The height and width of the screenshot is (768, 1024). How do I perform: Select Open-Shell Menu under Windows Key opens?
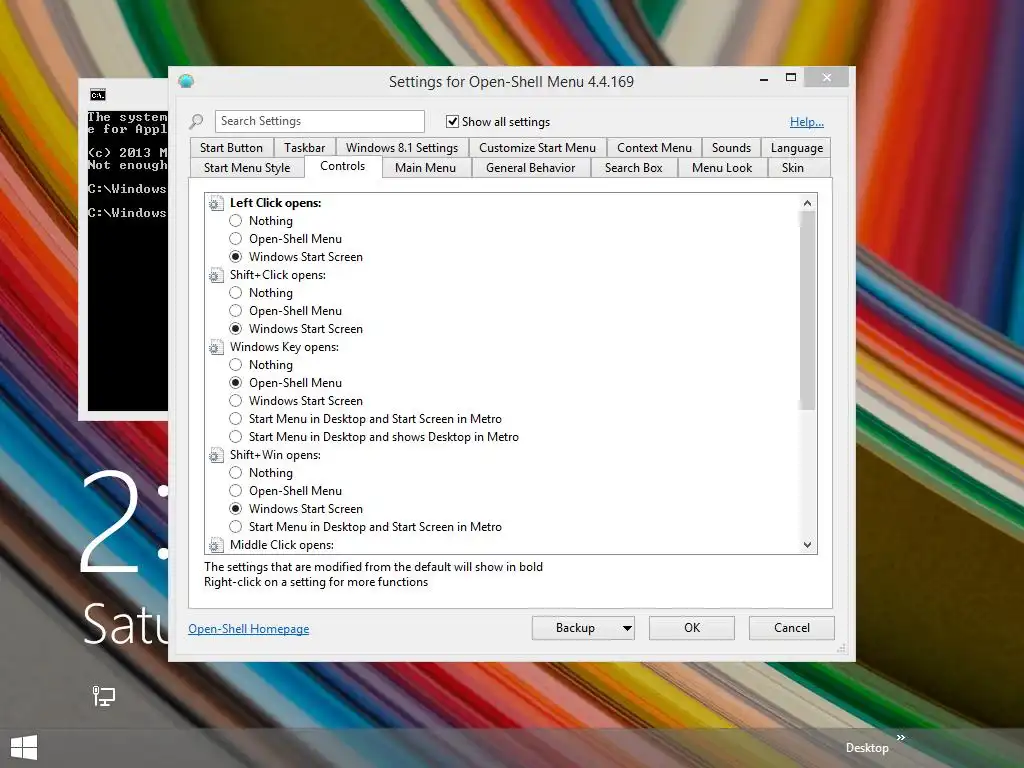coord(236,383)
